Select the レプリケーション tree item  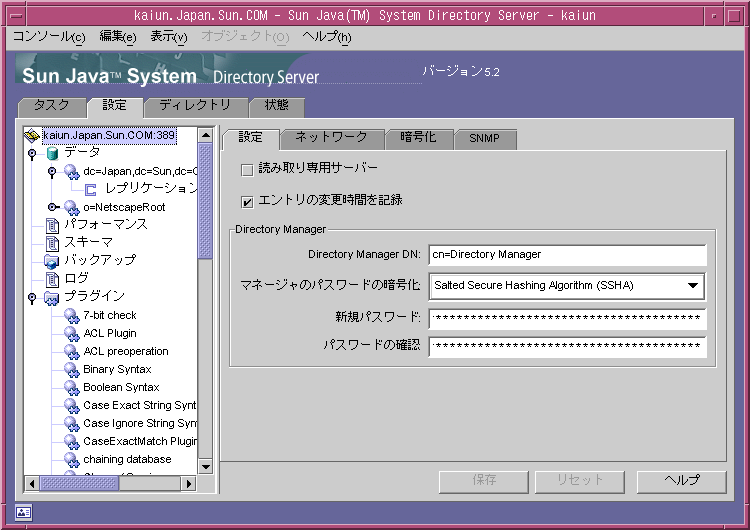click(151, 189)
